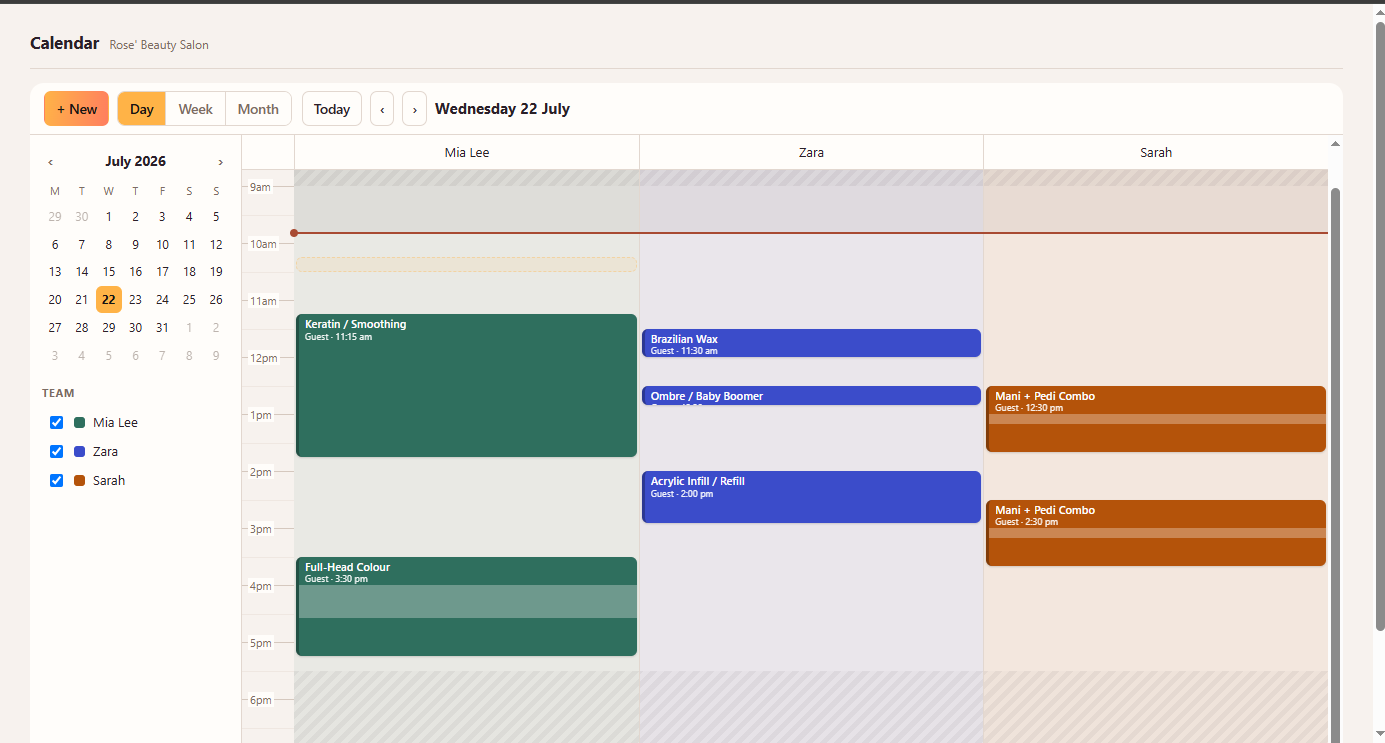This screenshot has width=1385, height=743.
Task: Select Sarah column header
Action: pos(1156,152)
